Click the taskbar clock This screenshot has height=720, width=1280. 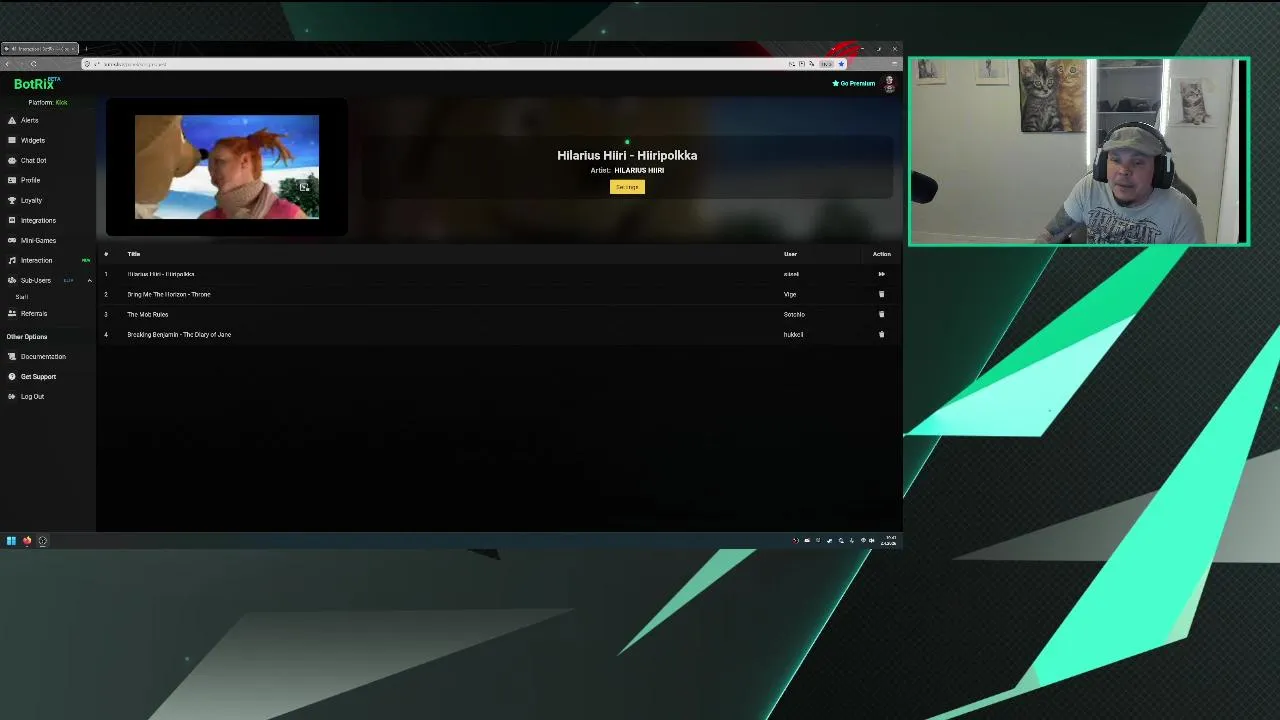click(888, 541)
